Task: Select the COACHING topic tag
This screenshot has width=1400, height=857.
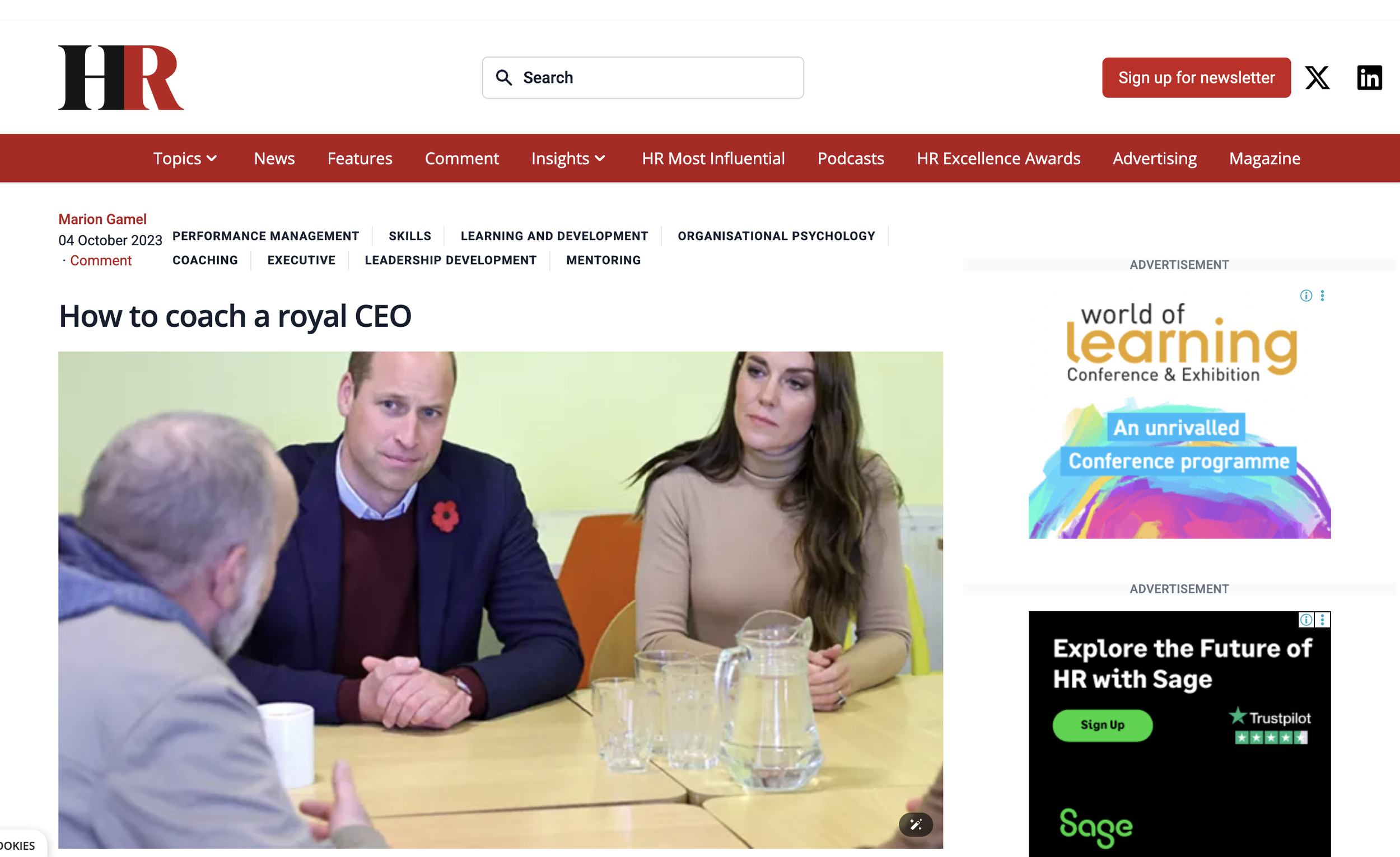Action: click(205, 260)
